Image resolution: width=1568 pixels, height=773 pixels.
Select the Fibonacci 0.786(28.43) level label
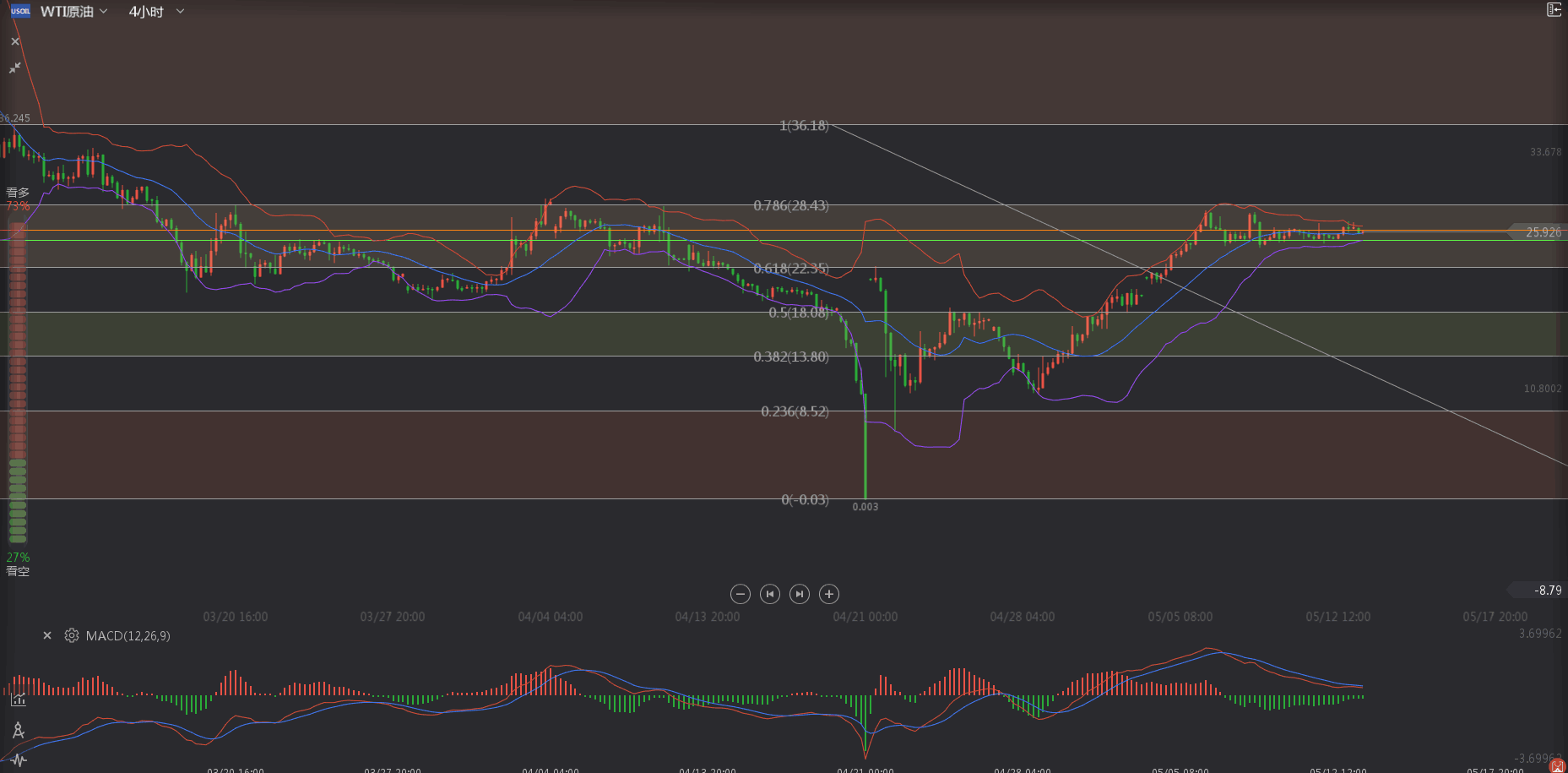pos(791,205)
